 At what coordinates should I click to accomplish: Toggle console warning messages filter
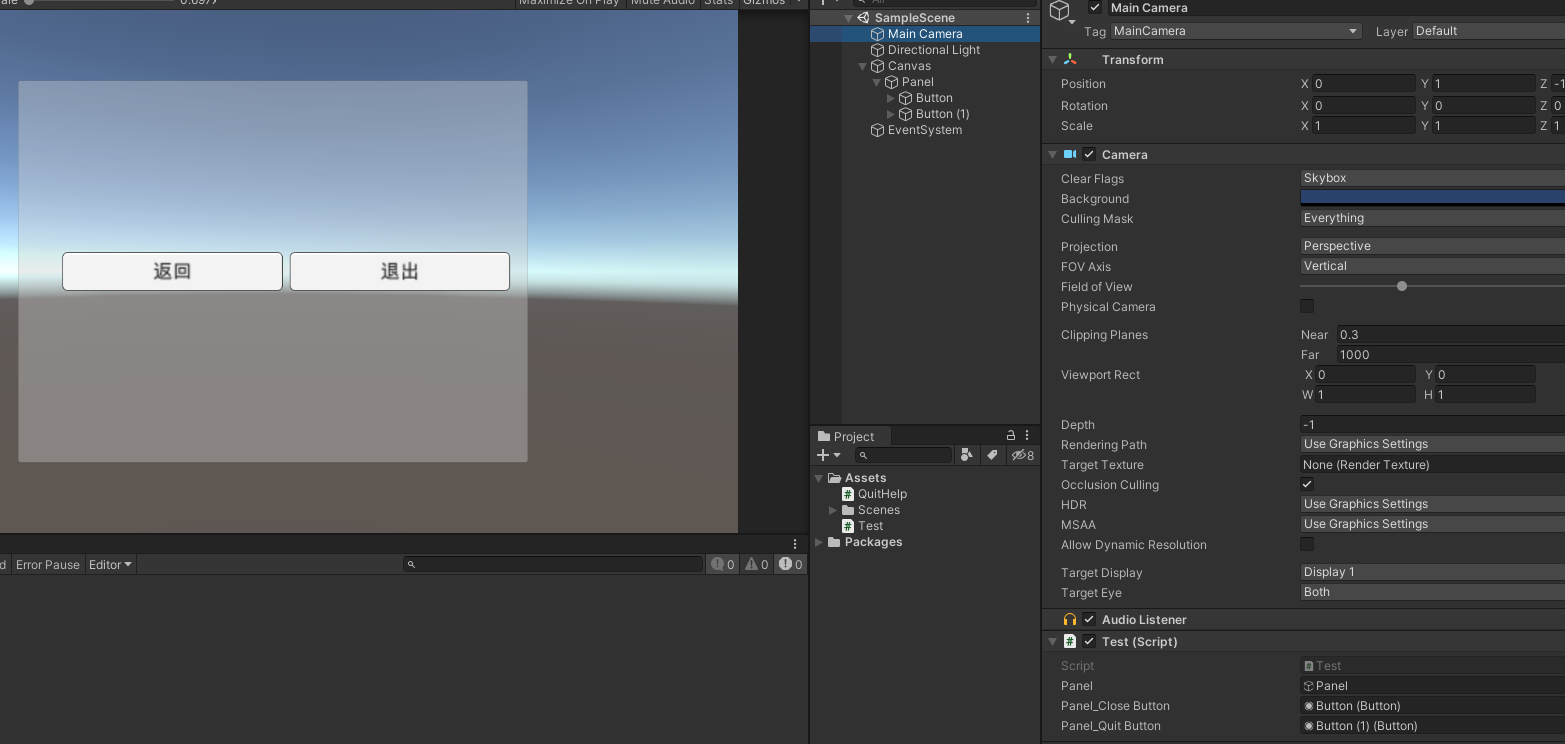(757, 565)
